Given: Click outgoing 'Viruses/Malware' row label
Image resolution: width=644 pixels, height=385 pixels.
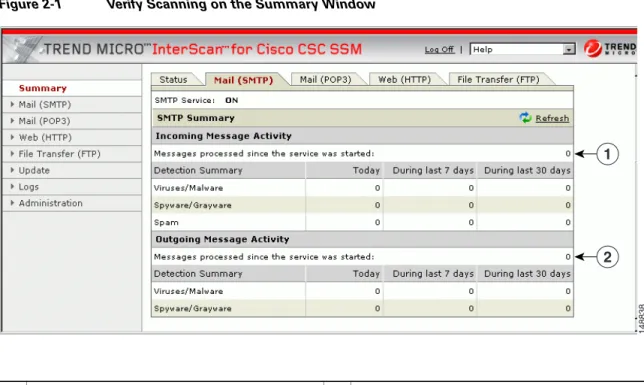Looking at the screenshot, I should tap(188, 291).
